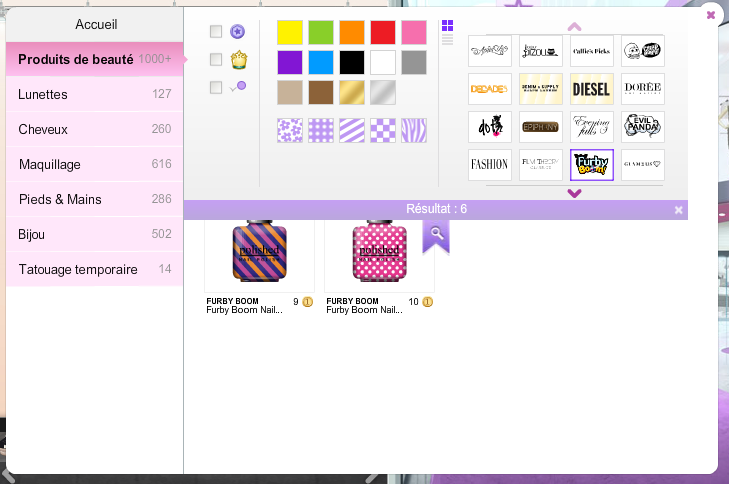Filter by orange color swatch
This screenshot has width=729, height=484.
tap(352, 32)
